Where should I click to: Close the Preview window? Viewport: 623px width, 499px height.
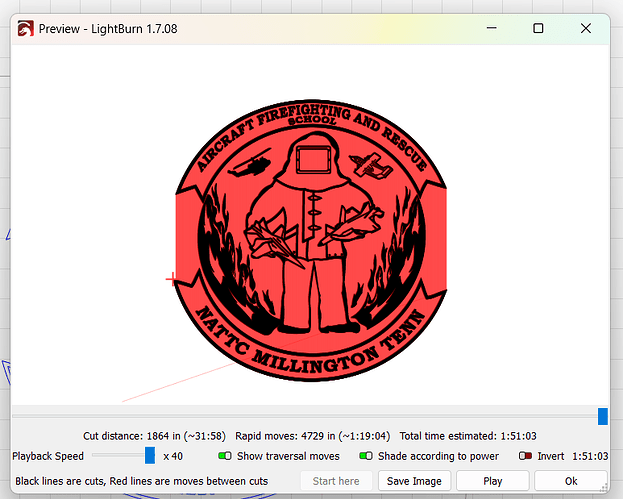[x=586, y=28]
